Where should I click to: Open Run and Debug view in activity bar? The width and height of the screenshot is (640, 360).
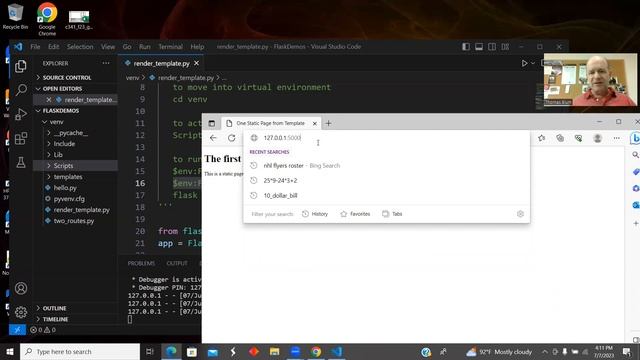[21, 114]
